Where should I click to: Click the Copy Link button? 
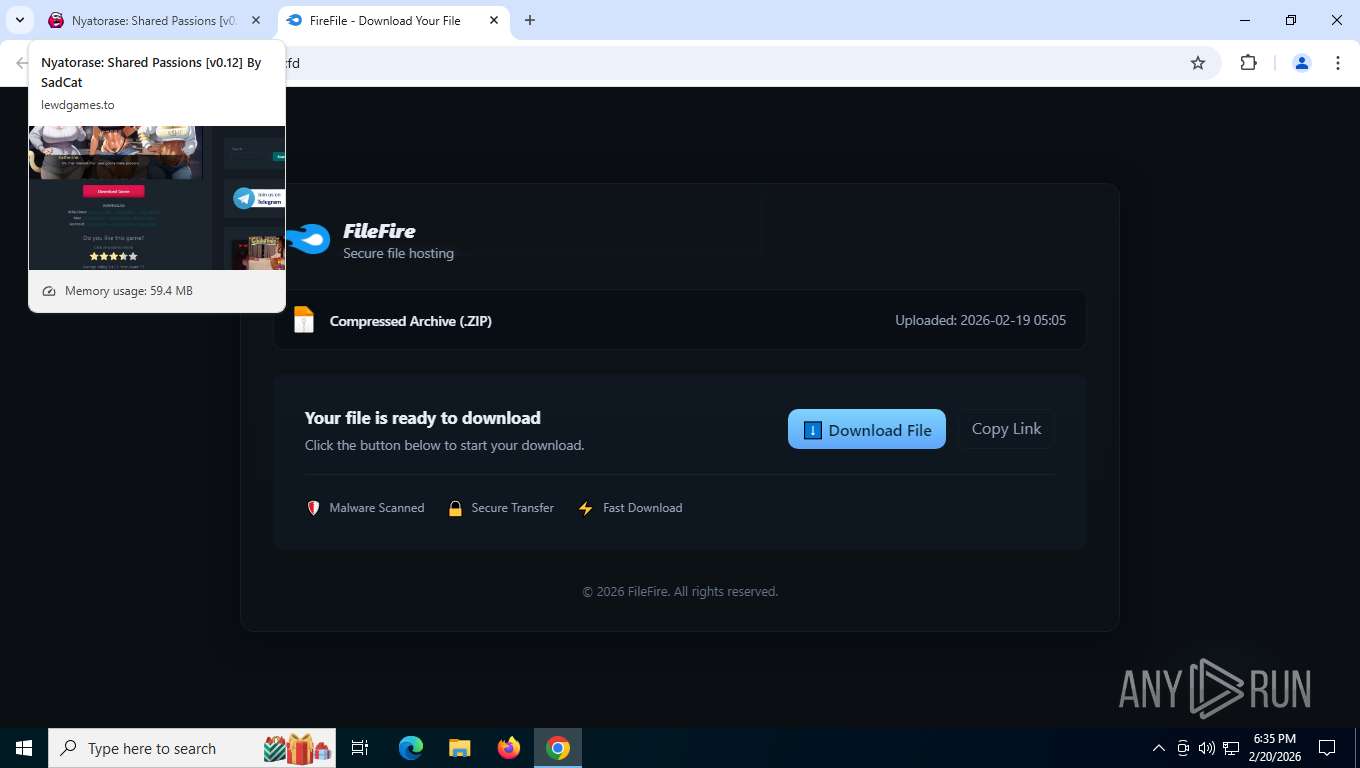[x=1006, y=428]
